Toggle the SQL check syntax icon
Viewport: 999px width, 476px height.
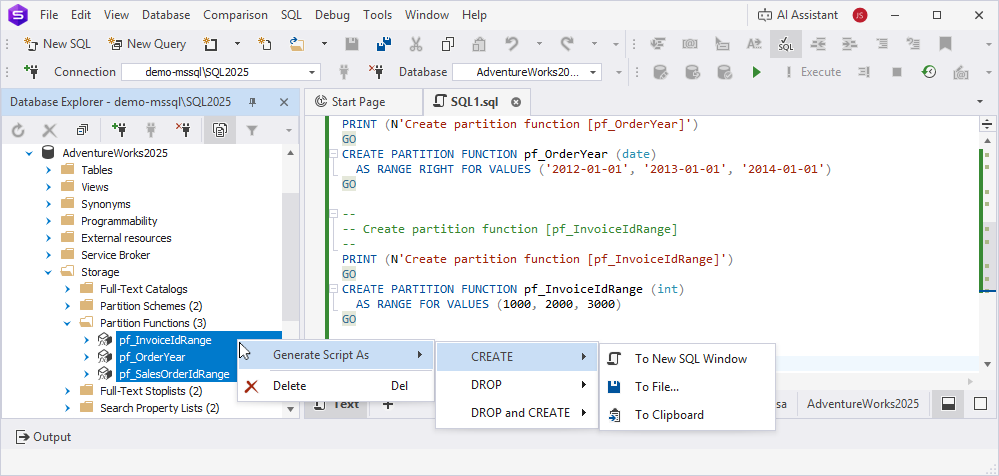pyautogui.click(x=786, y=44)
